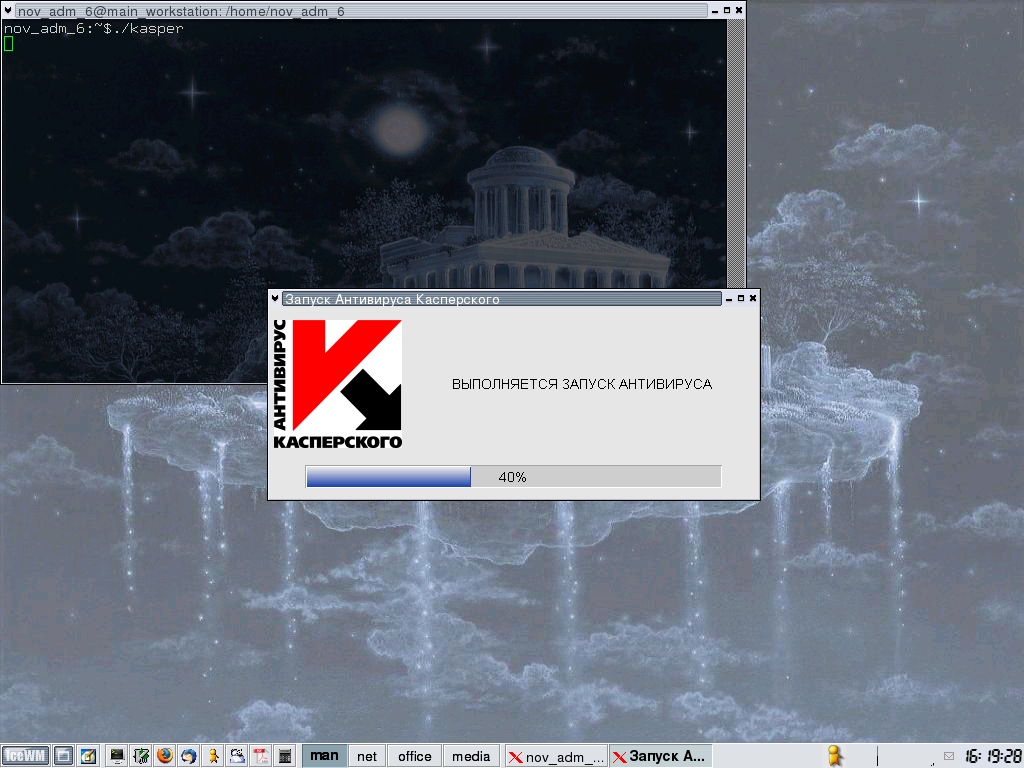
Task: Maximize the Kaspersky startup dialog
Action: pyautogui.click(x=741, y=298)
